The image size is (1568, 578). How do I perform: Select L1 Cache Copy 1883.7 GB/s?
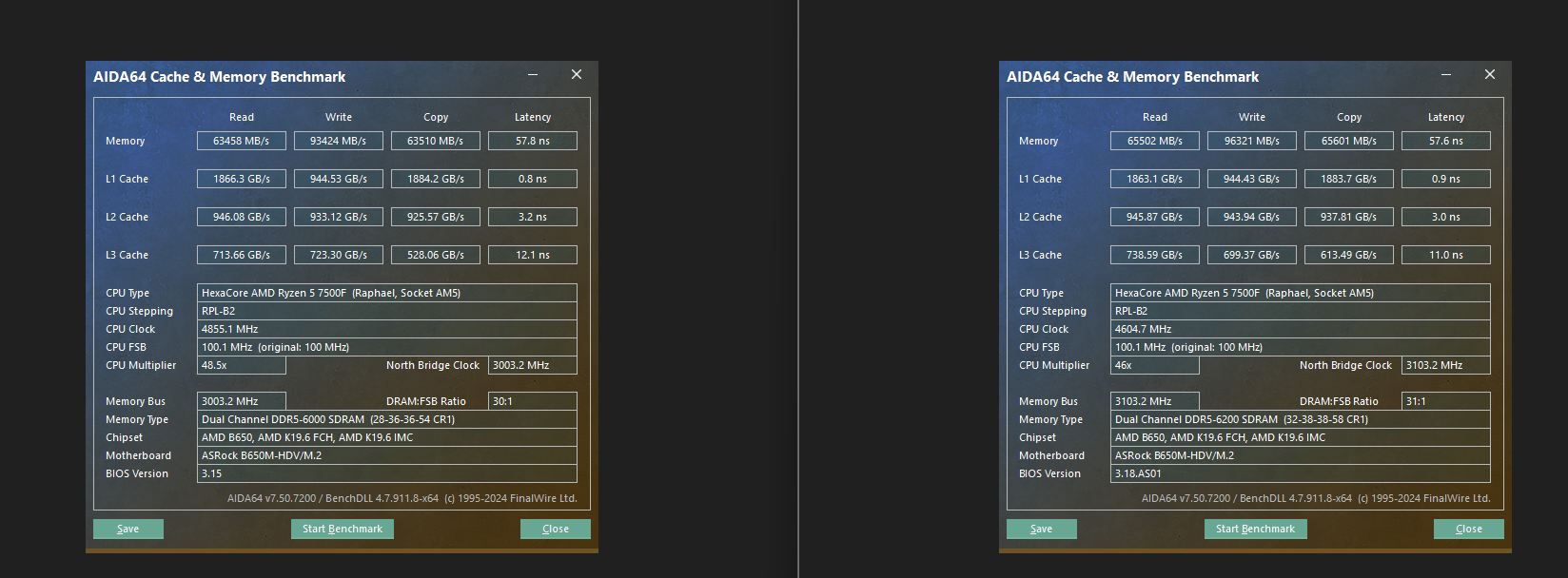(1349, 179)
